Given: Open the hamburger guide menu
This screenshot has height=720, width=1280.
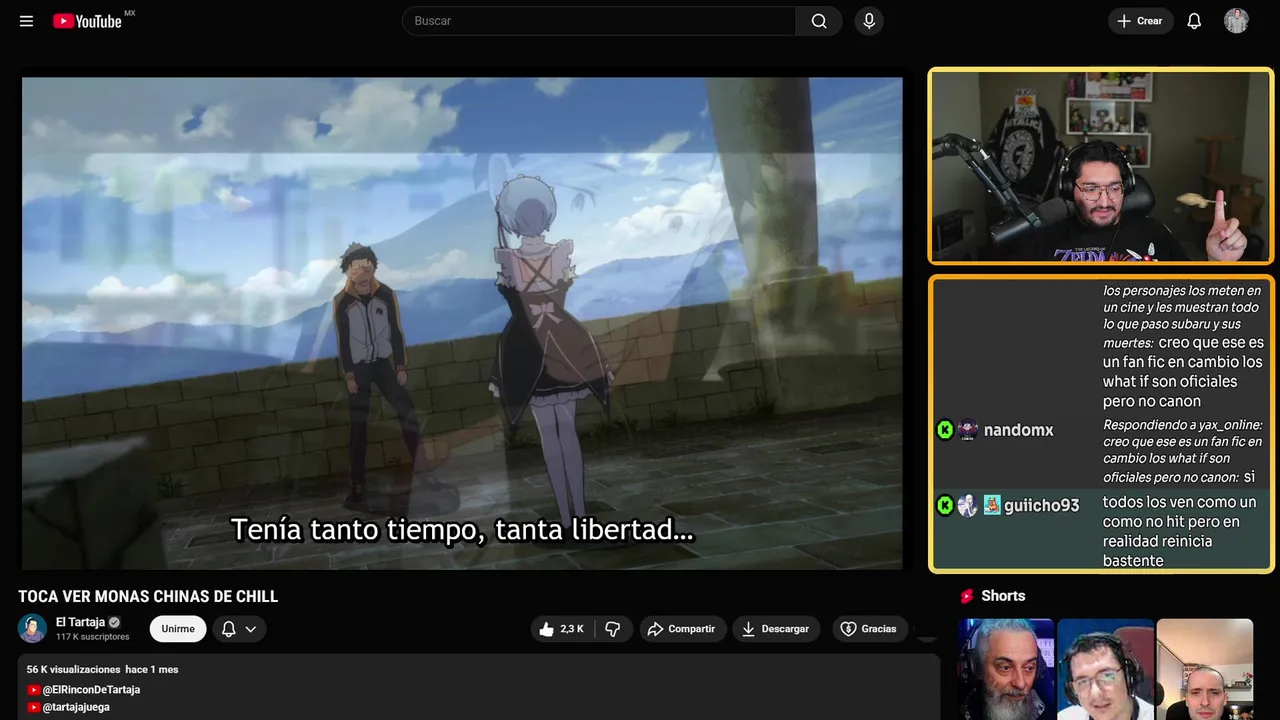Looking at the screenshot, I should coord(26,21).
